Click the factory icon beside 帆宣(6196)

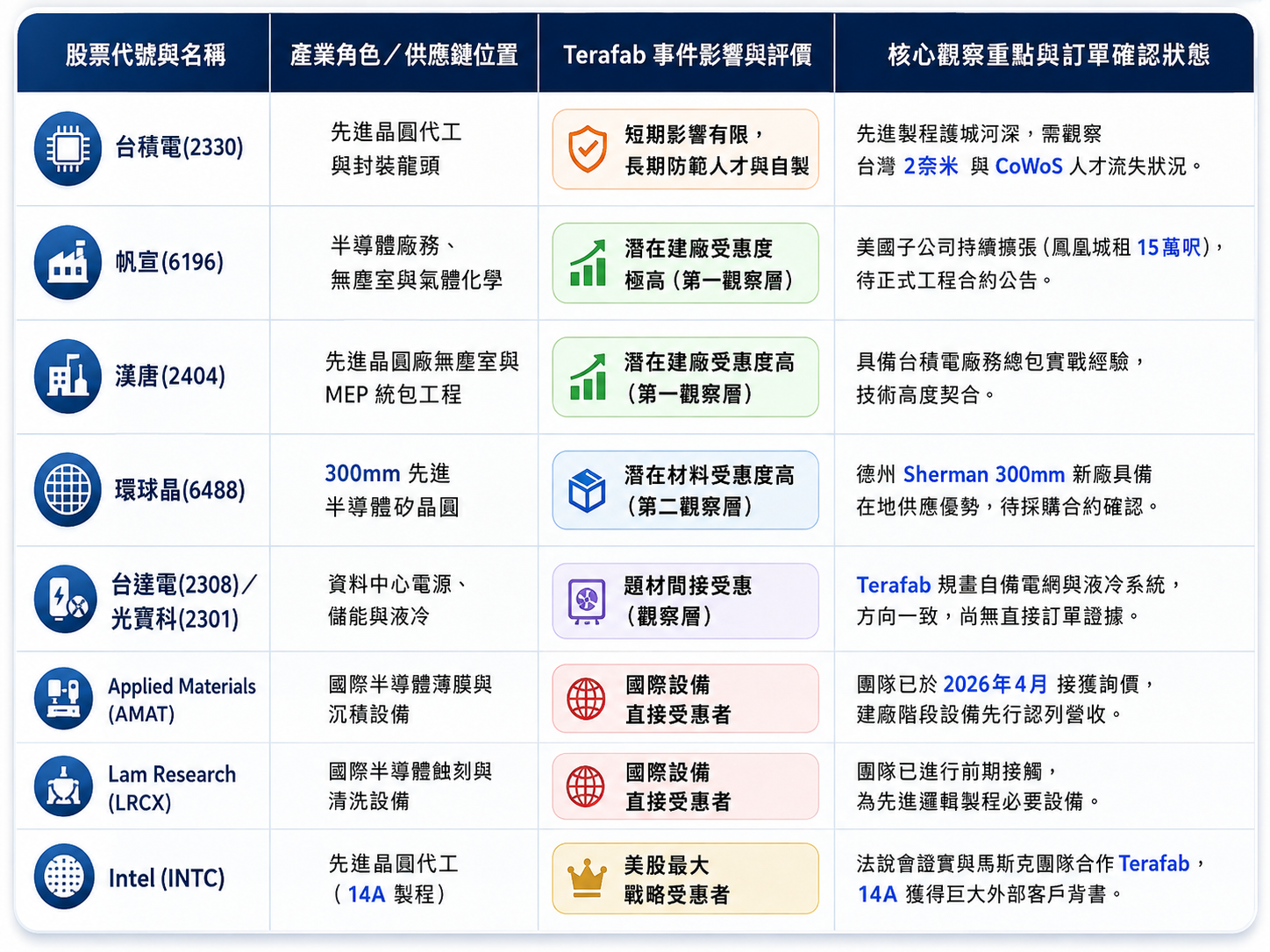tap(68, 262)
